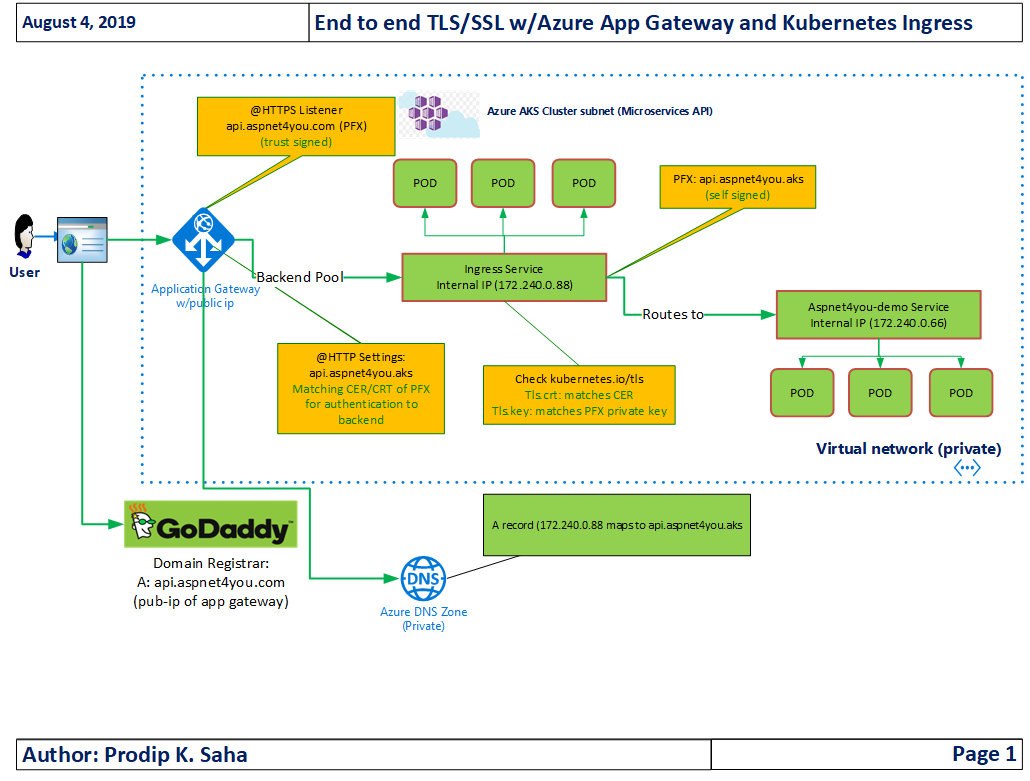Select the A record 172.240.0.88 box
The height and width of the screenshot is (781, 1030).
617,525
